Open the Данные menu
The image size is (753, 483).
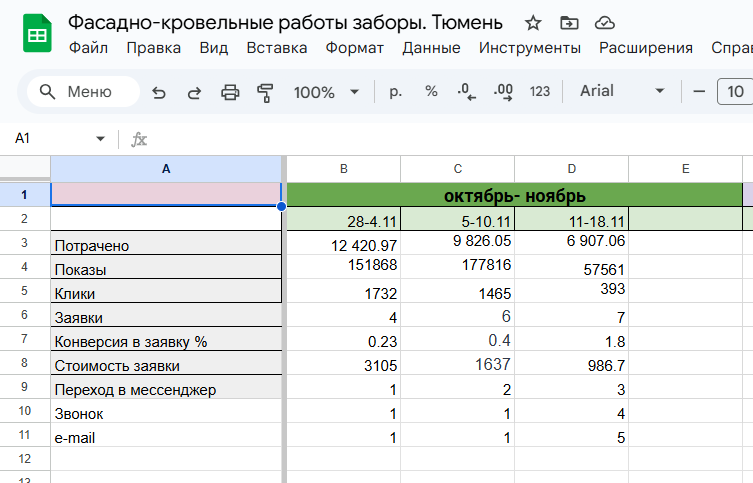[x=431, y=47]
